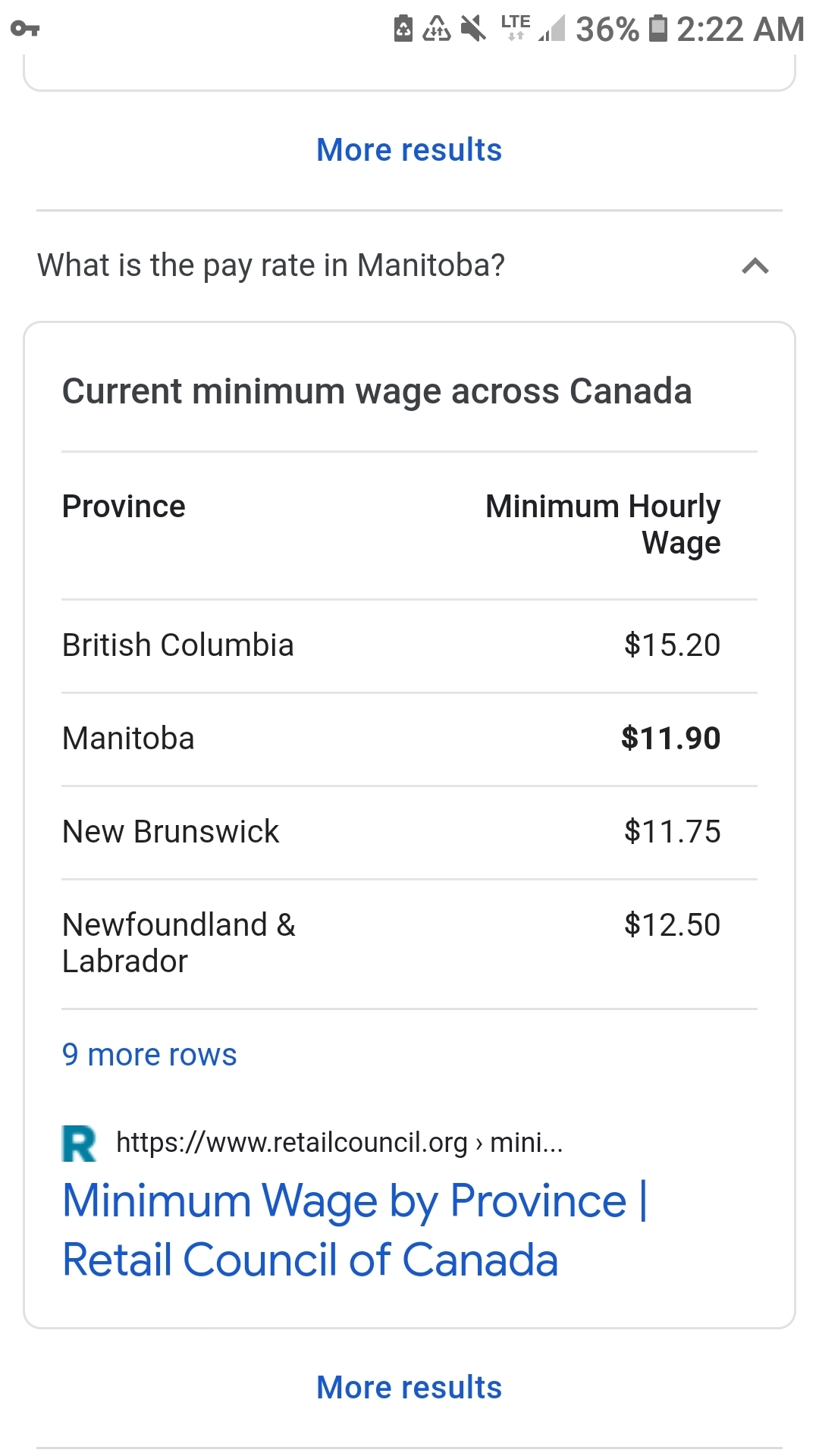
Task: Tap the Retail Council favicon logo
Action: click(x=79, y=1144)
